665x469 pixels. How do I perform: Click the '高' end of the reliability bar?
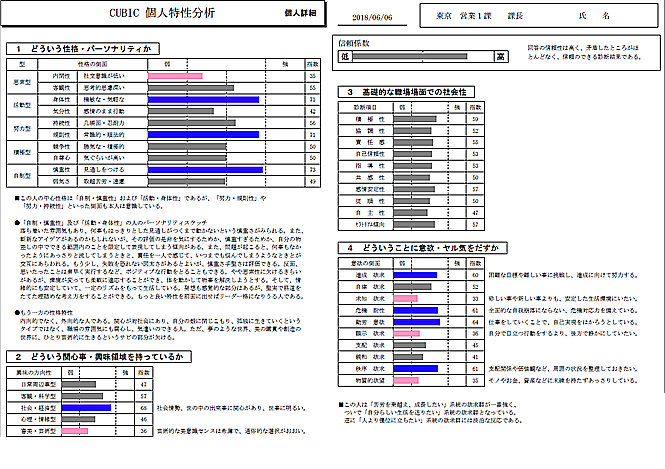tap(500, 56)
